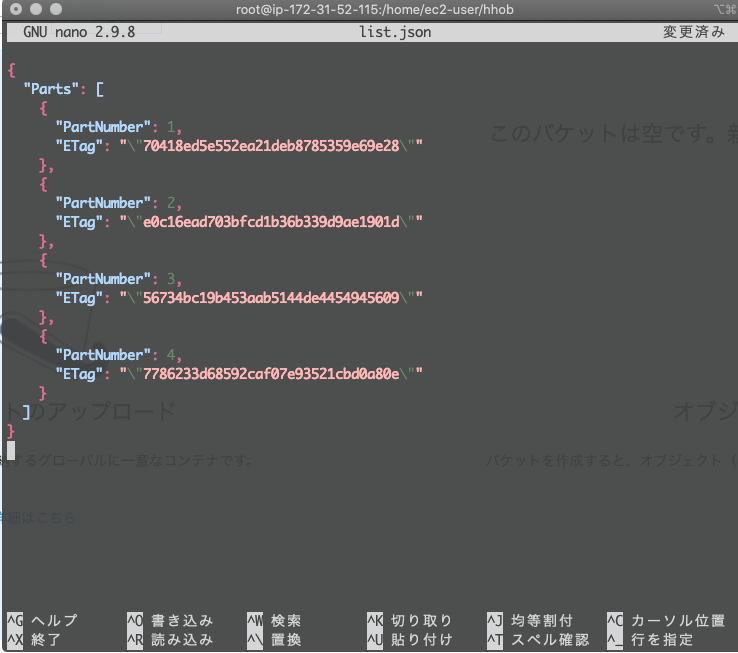Click the ^W 検索 shortcut

pyautogui.click(x=274, y=621)
